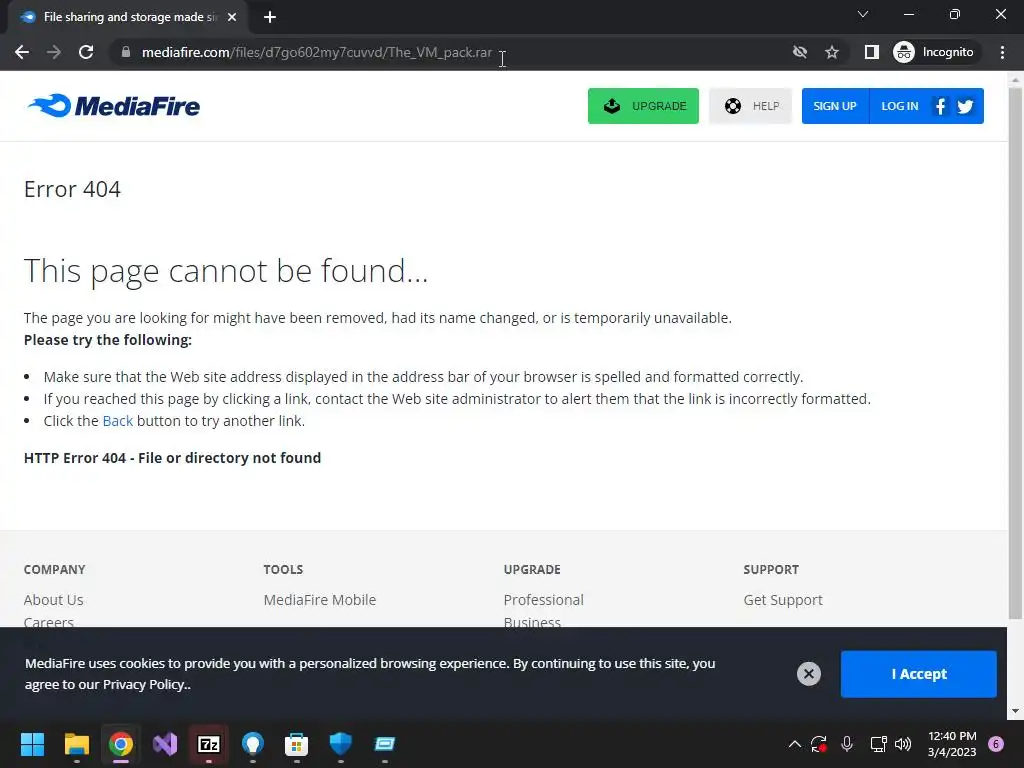1024x768 pixels.
Task: Open the HELP button
Action: click(750, 106)
